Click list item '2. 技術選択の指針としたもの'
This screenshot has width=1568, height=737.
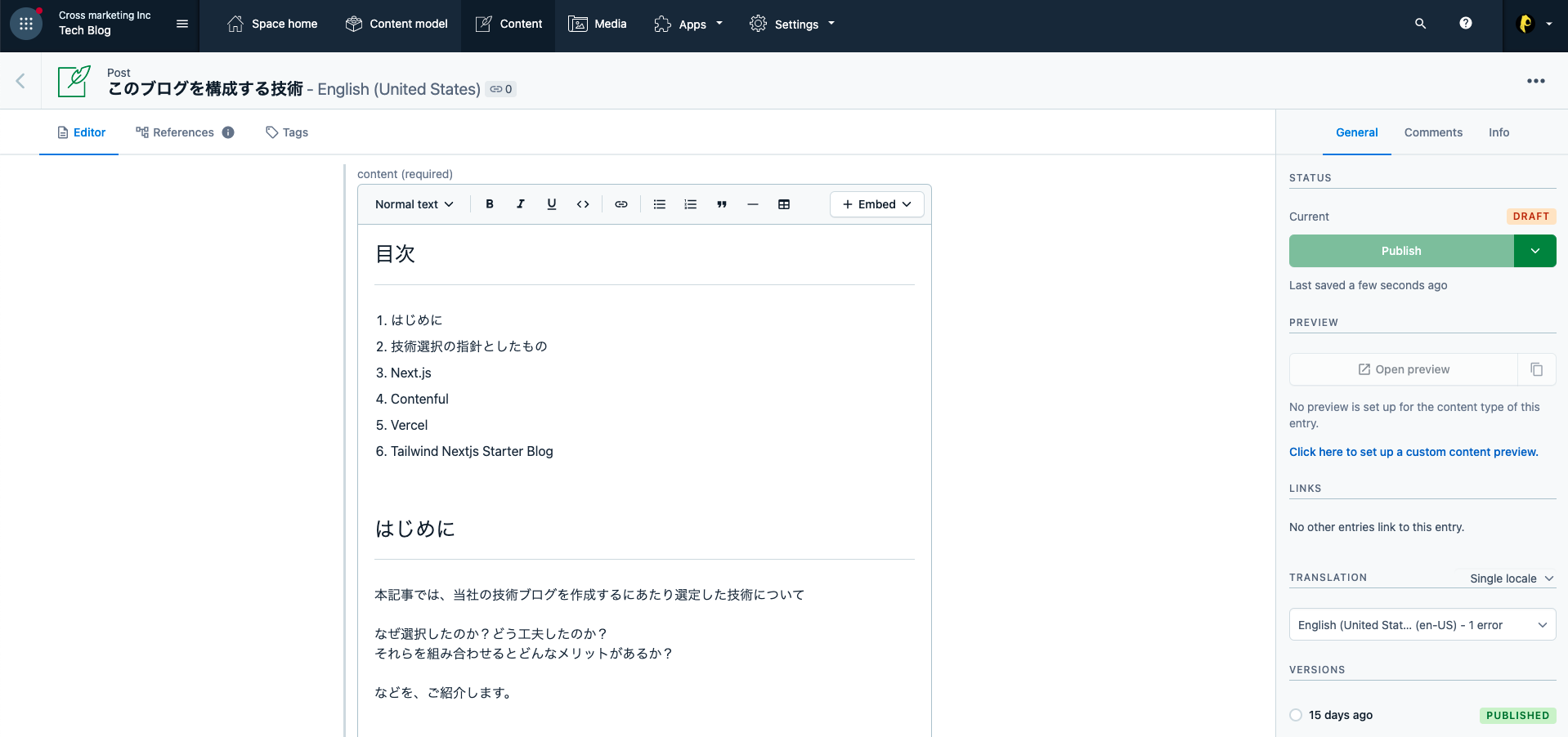[x=462, y=346]
